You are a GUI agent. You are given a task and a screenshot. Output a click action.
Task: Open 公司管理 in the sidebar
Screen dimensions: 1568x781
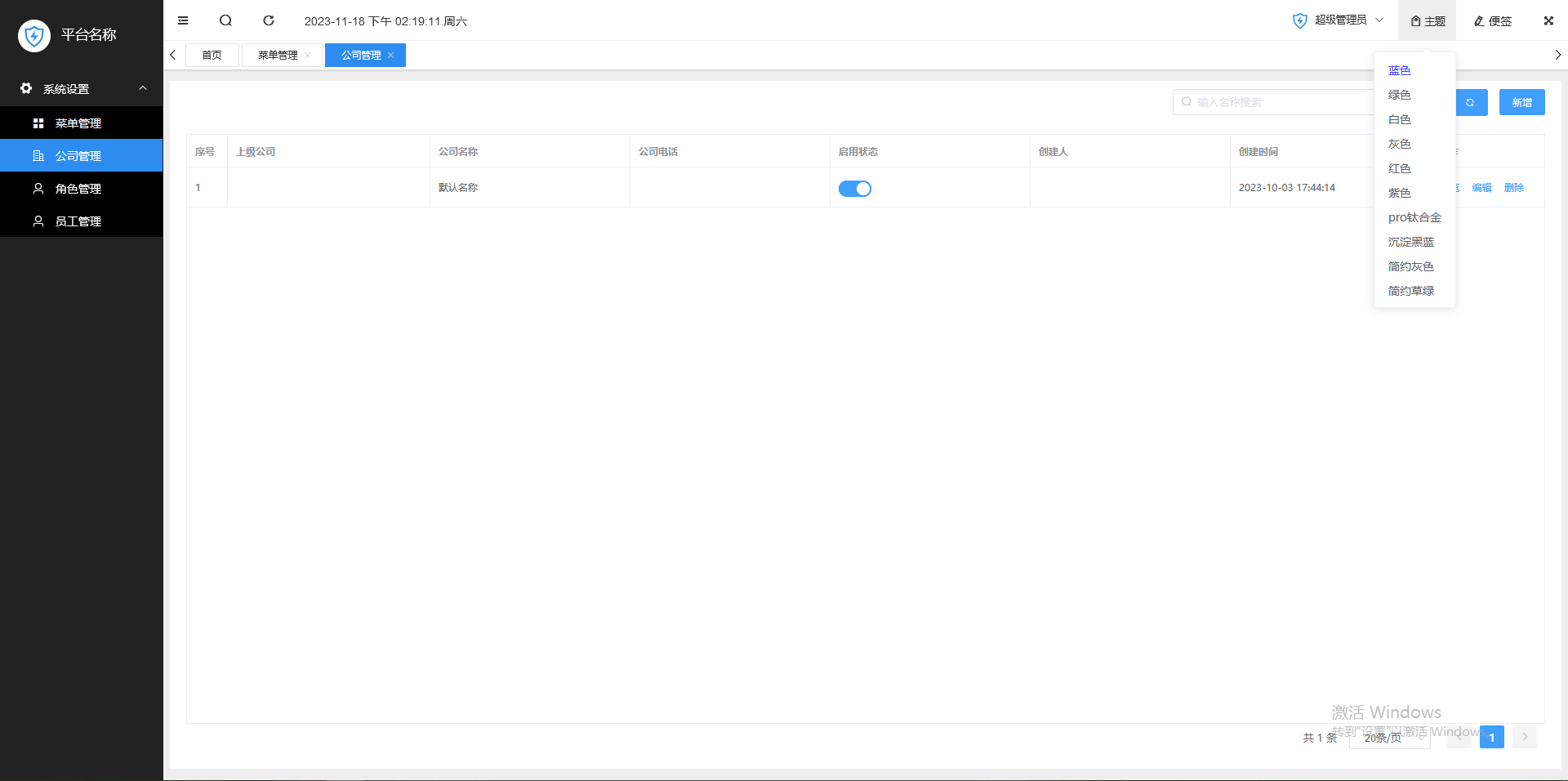click(82, 155)
